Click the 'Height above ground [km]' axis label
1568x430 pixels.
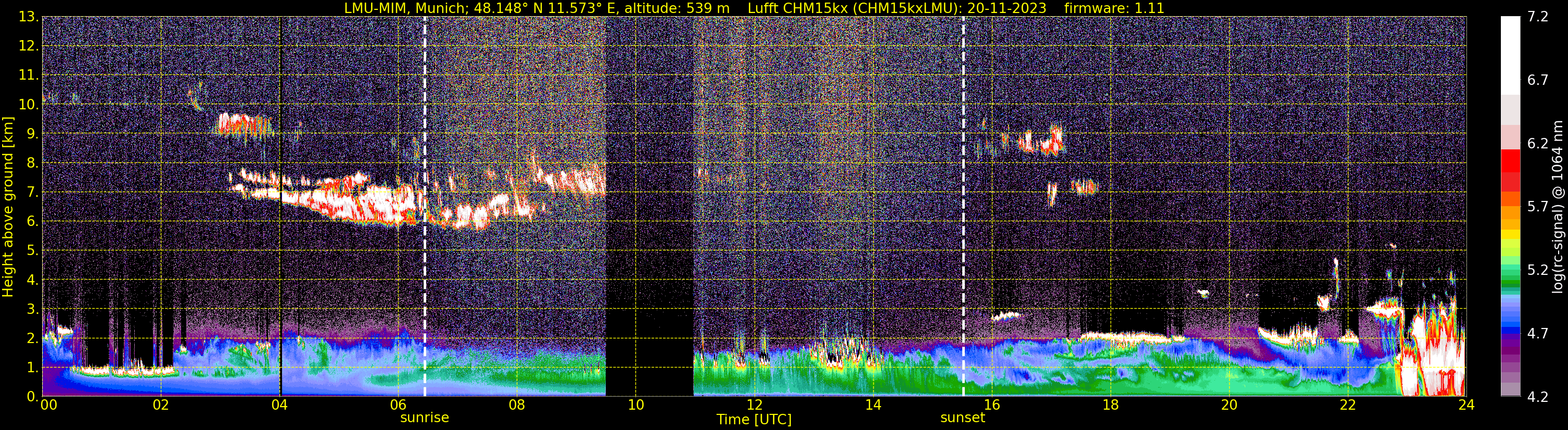click(8, 207)
